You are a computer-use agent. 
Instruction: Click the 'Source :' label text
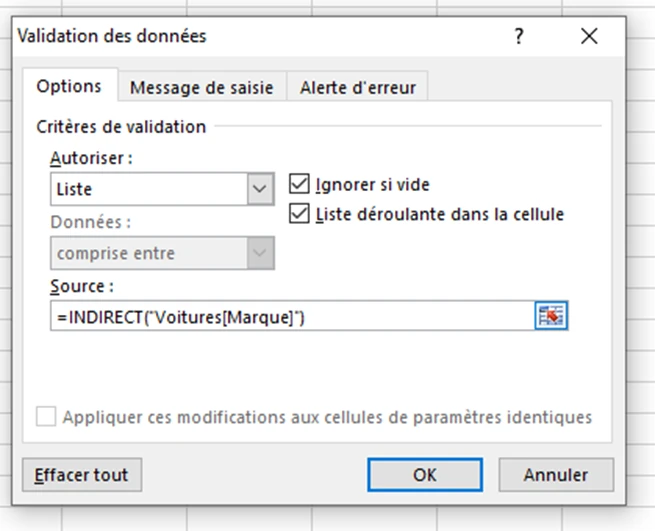click(82, 286)
